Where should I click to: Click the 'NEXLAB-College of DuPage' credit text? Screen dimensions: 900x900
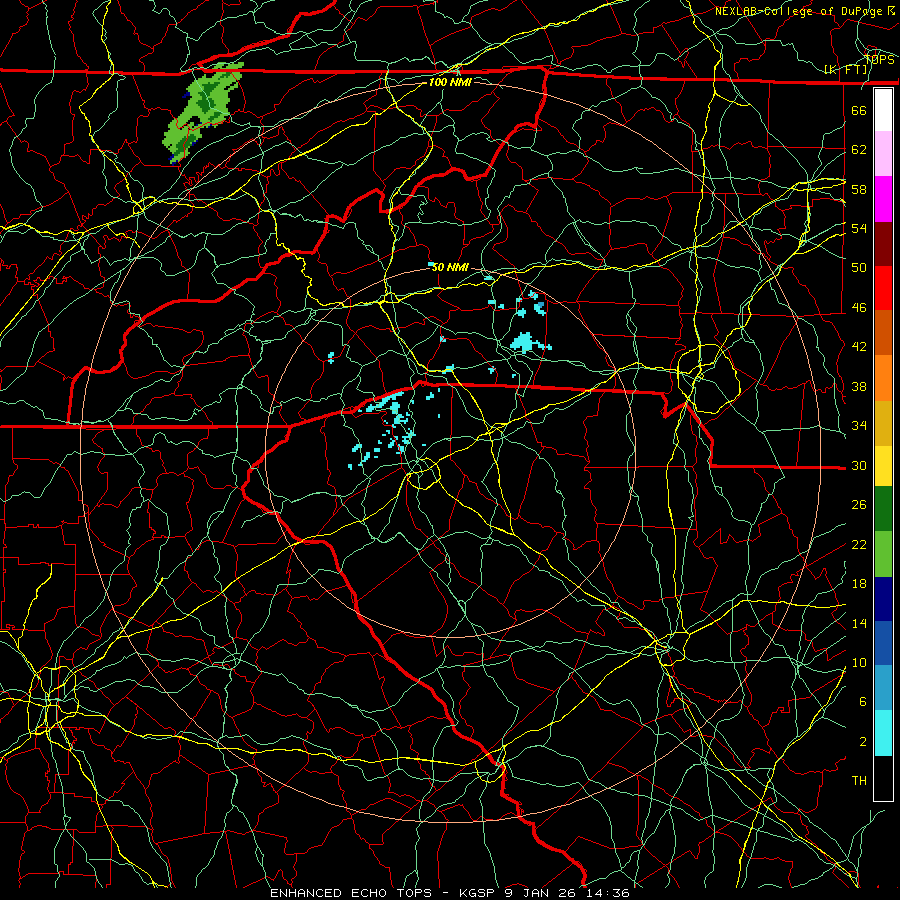coord(798,11)
